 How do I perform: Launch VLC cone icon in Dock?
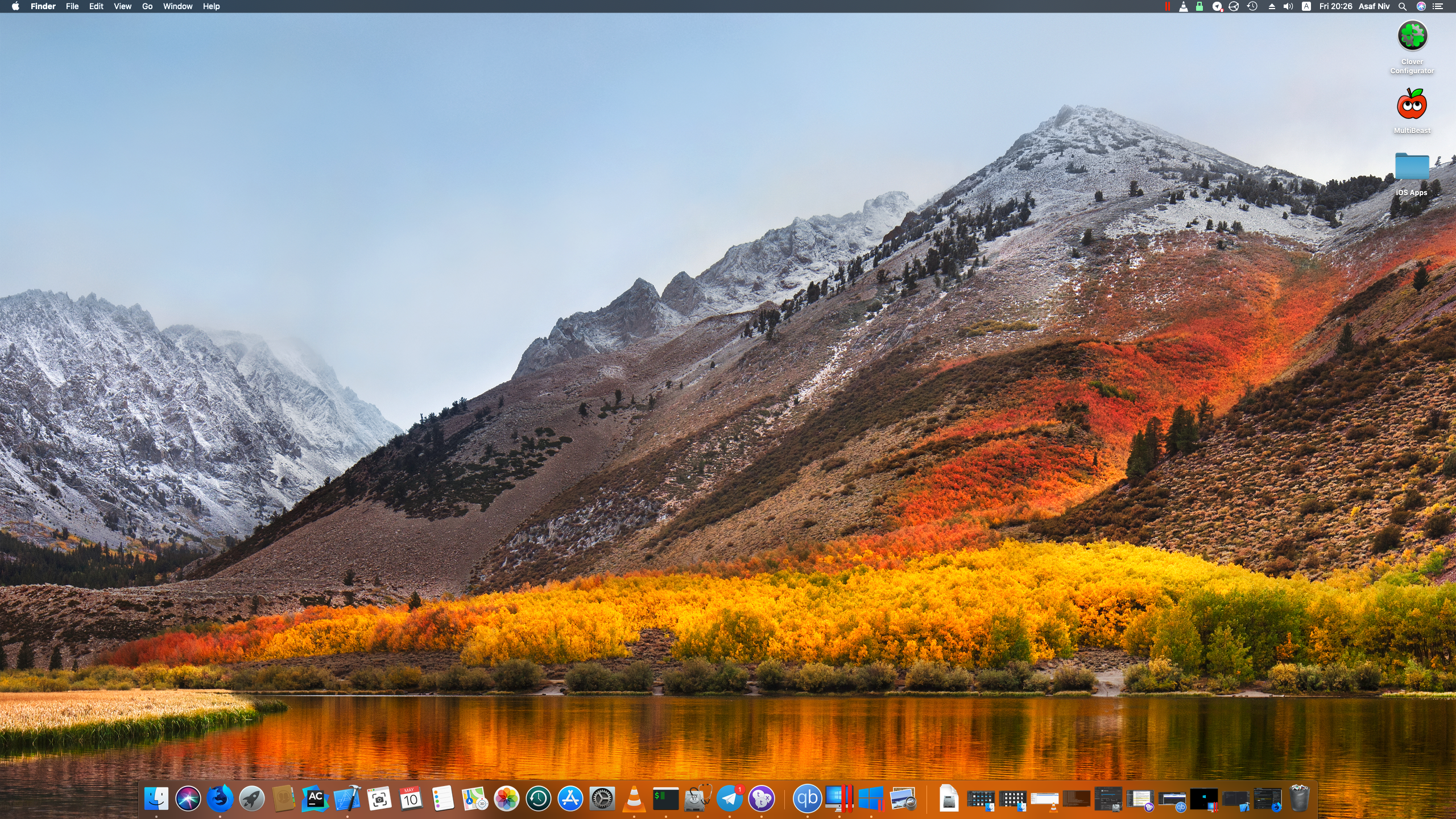634,799
